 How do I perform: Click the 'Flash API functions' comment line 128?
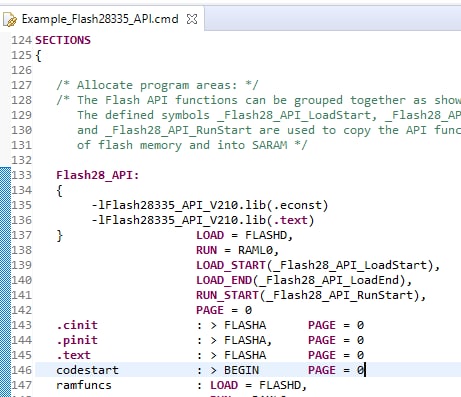(x=259, y=100)
